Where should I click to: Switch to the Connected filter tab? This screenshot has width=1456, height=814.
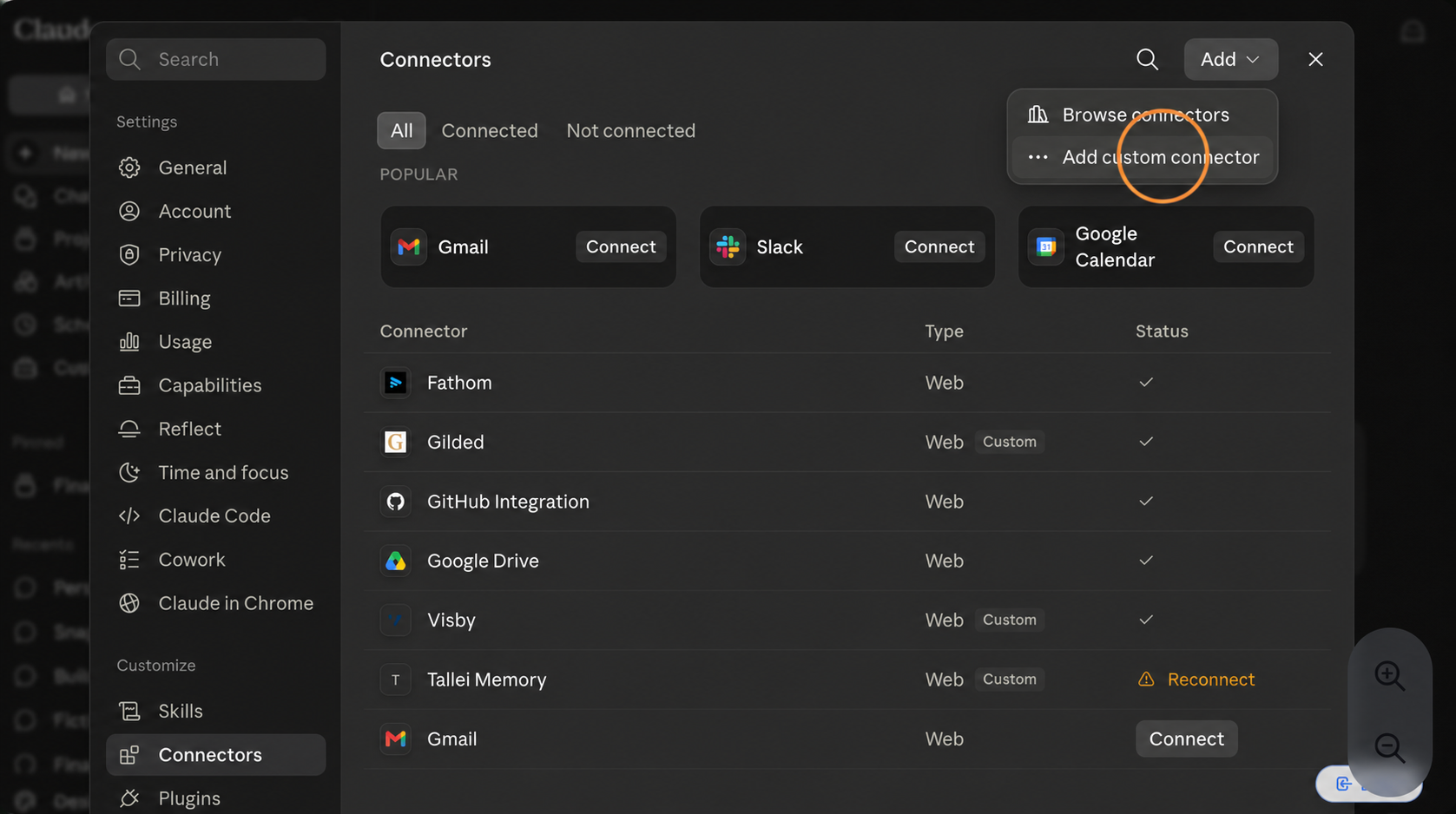coord(490,130)
